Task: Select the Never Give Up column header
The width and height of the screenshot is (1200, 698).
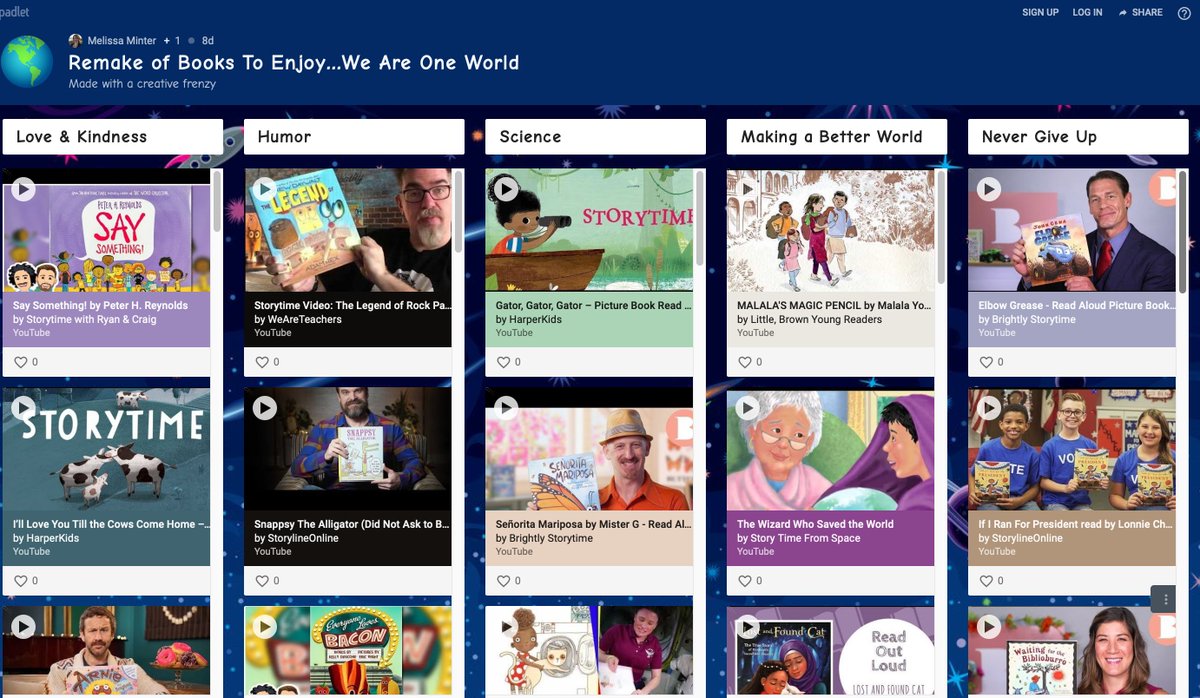Action: [1078, 137]
